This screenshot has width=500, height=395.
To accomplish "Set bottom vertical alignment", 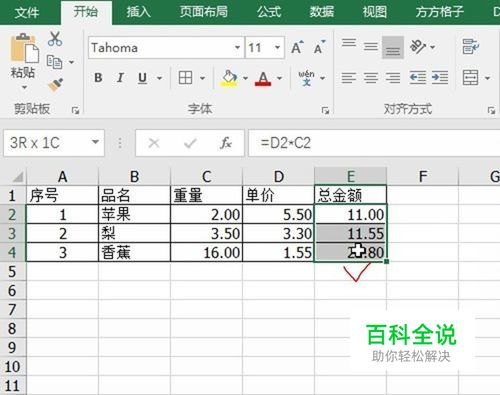I will tap(393, 47).
